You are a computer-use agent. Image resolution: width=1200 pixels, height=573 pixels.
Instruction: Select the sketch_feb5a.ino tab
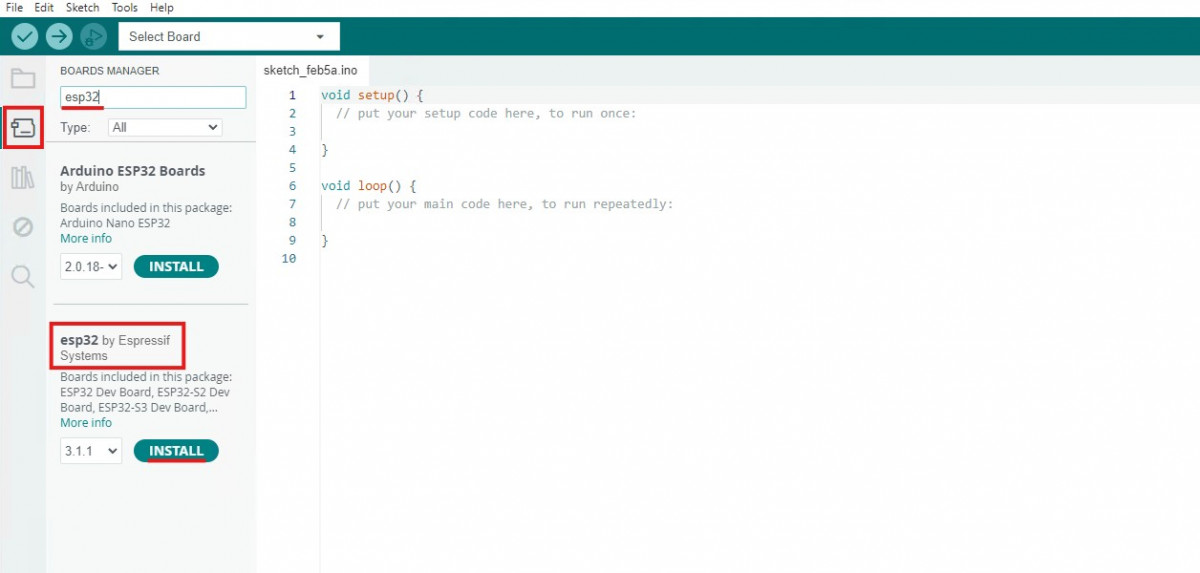[x=310, y=70]
